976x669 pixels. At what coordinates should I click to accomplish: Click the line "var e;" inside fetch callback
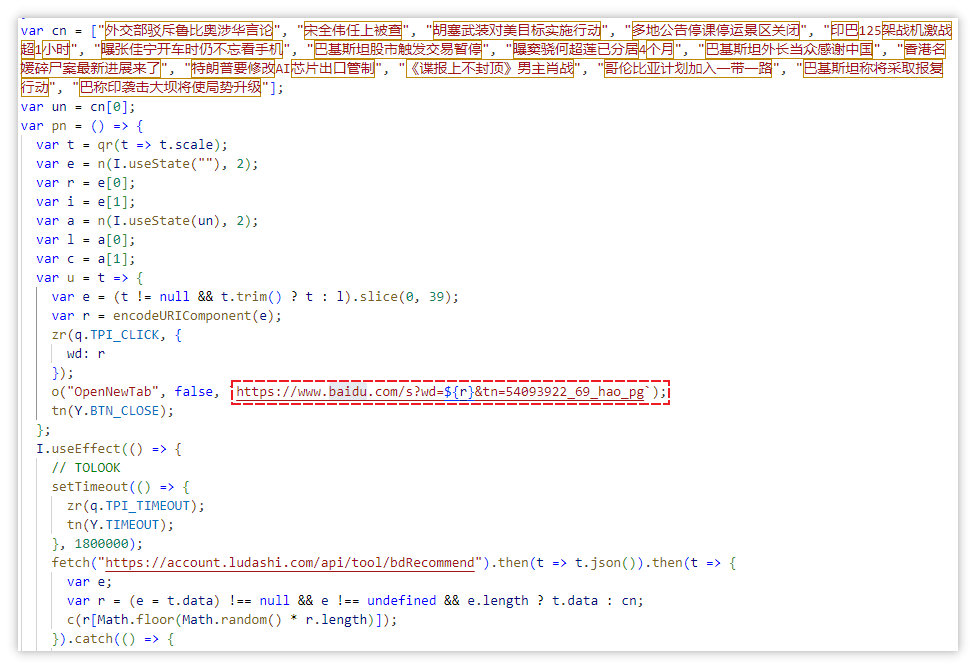[90, 581]
